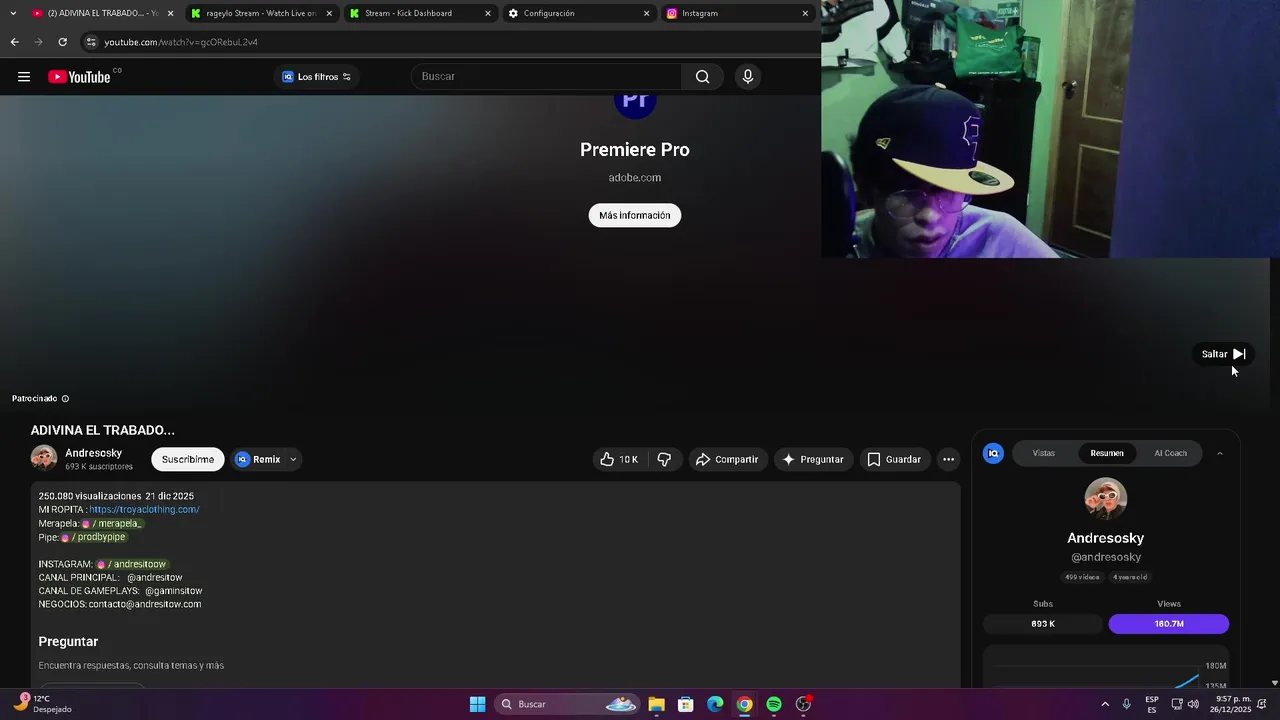Go to YouTube home via logo

[x=79, y=77]
